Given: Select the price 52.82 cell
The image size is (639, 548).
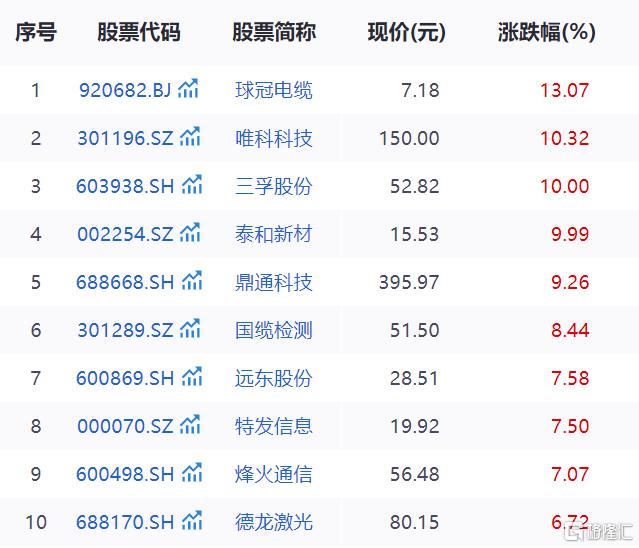Looking at the screenshot, I should (x=415, y=186).
